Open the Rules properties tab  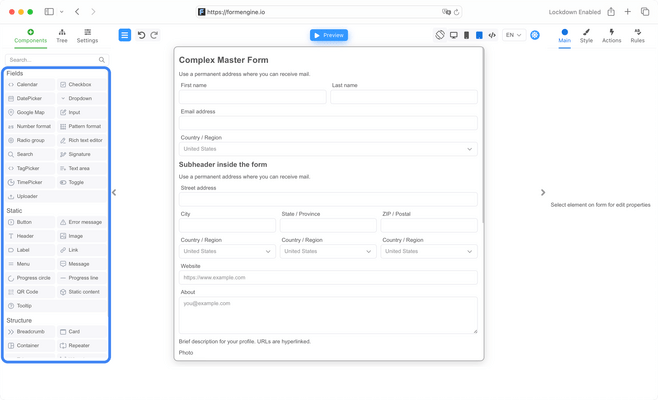point(637,36)
